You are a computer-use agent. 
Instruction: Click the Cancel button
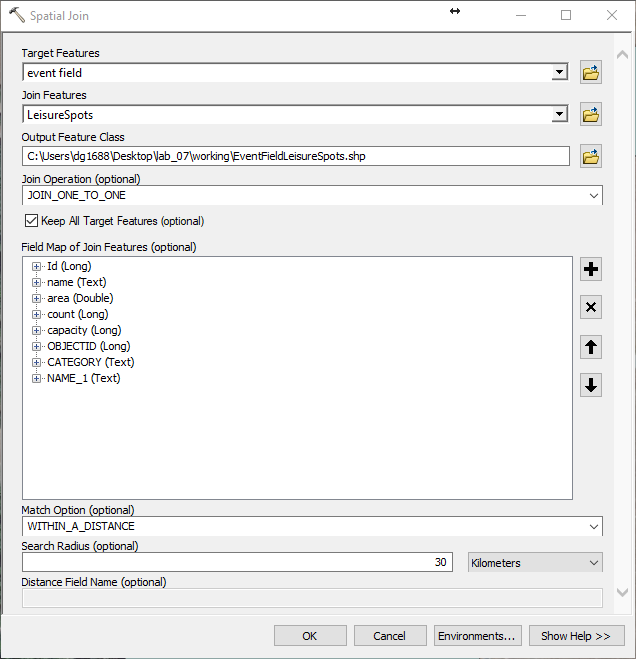click(x=390, y=636)
